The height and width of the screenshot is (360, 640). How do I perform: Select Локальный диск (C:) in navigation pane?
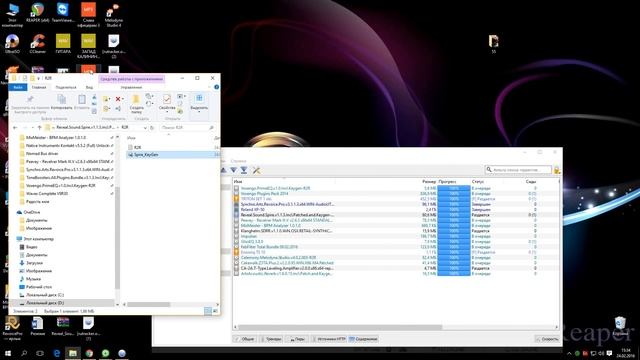pyautogui.click(x=45, y=295)
